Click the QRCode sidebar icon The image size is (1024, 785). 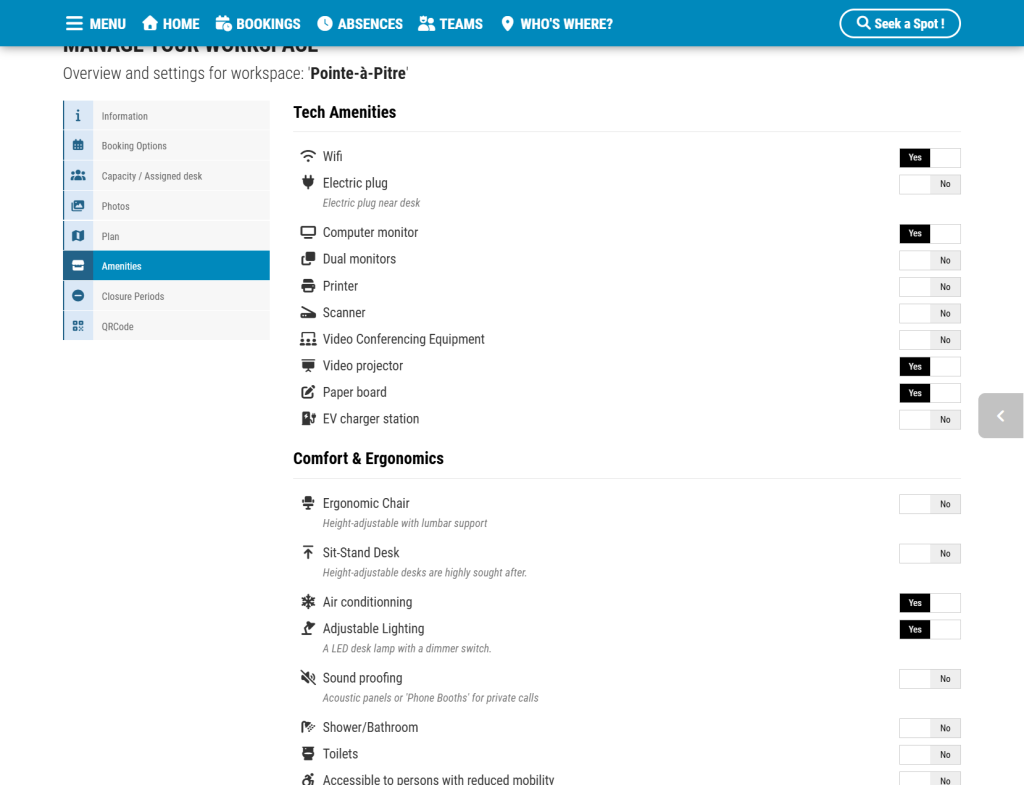point(78,326)
